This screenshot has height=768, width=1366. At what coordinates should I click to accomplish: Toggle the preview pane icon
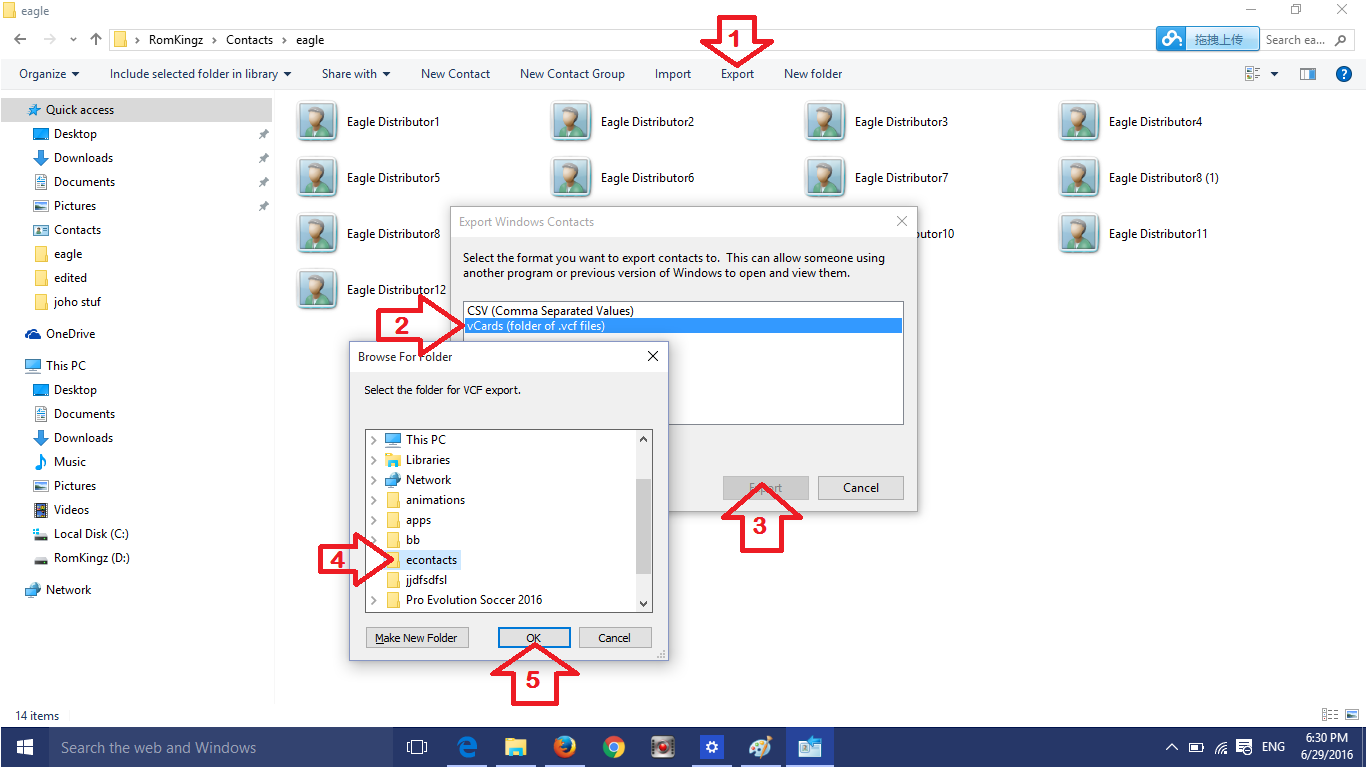(1307, 73)
